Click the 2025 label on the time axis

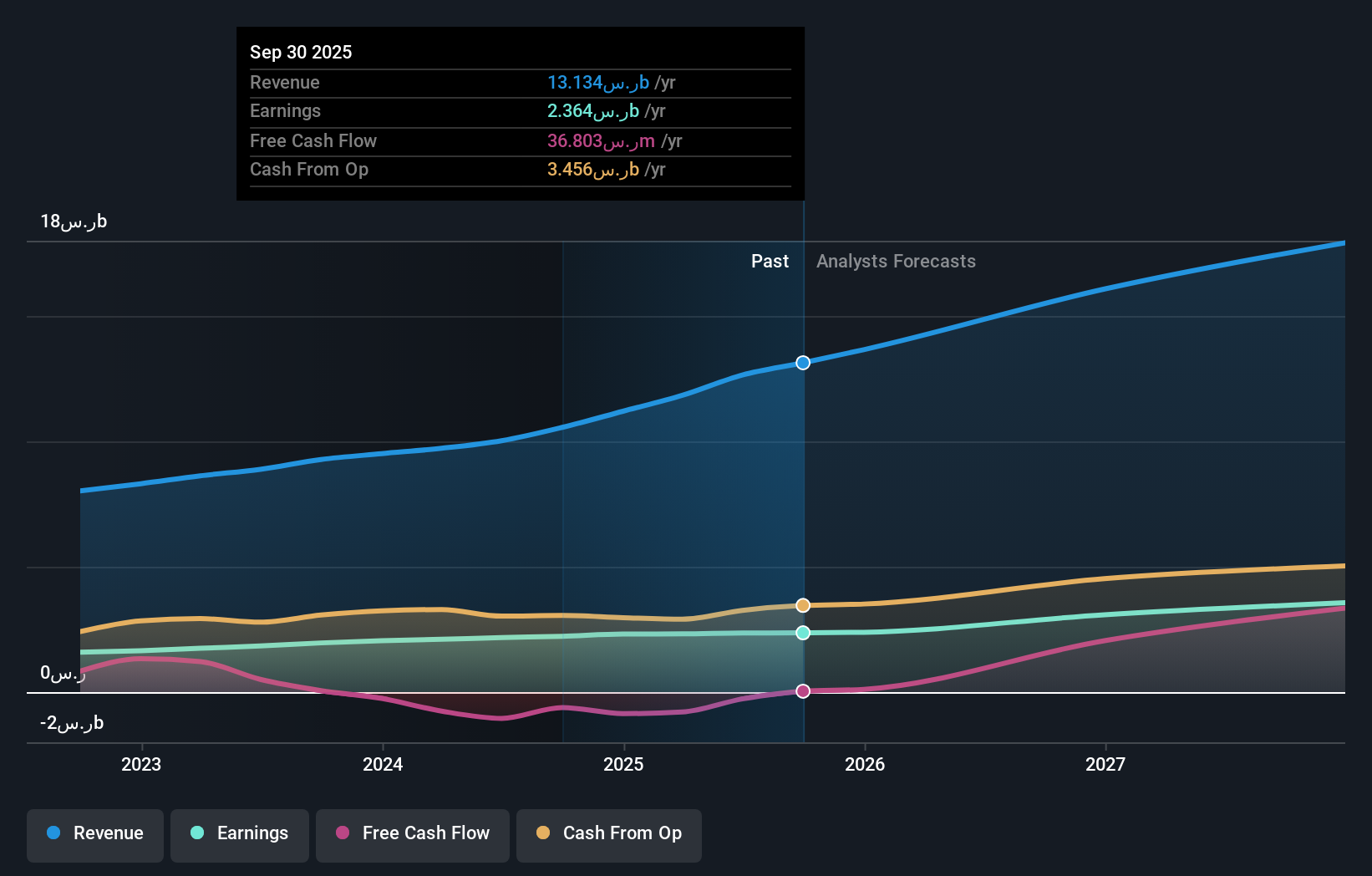[x=624, y=764]
